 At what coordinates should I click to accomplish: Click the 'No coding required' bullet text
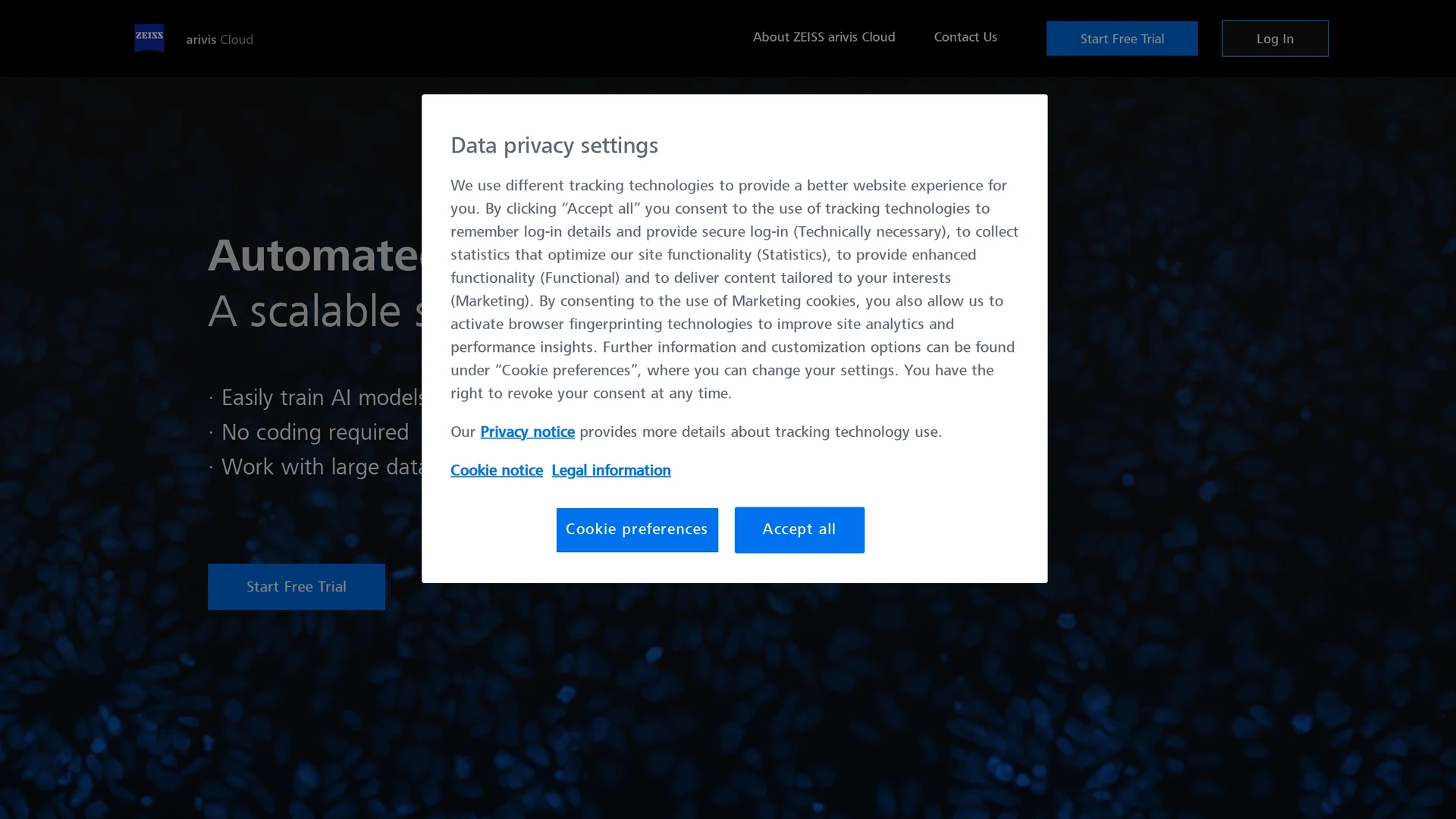315,432
